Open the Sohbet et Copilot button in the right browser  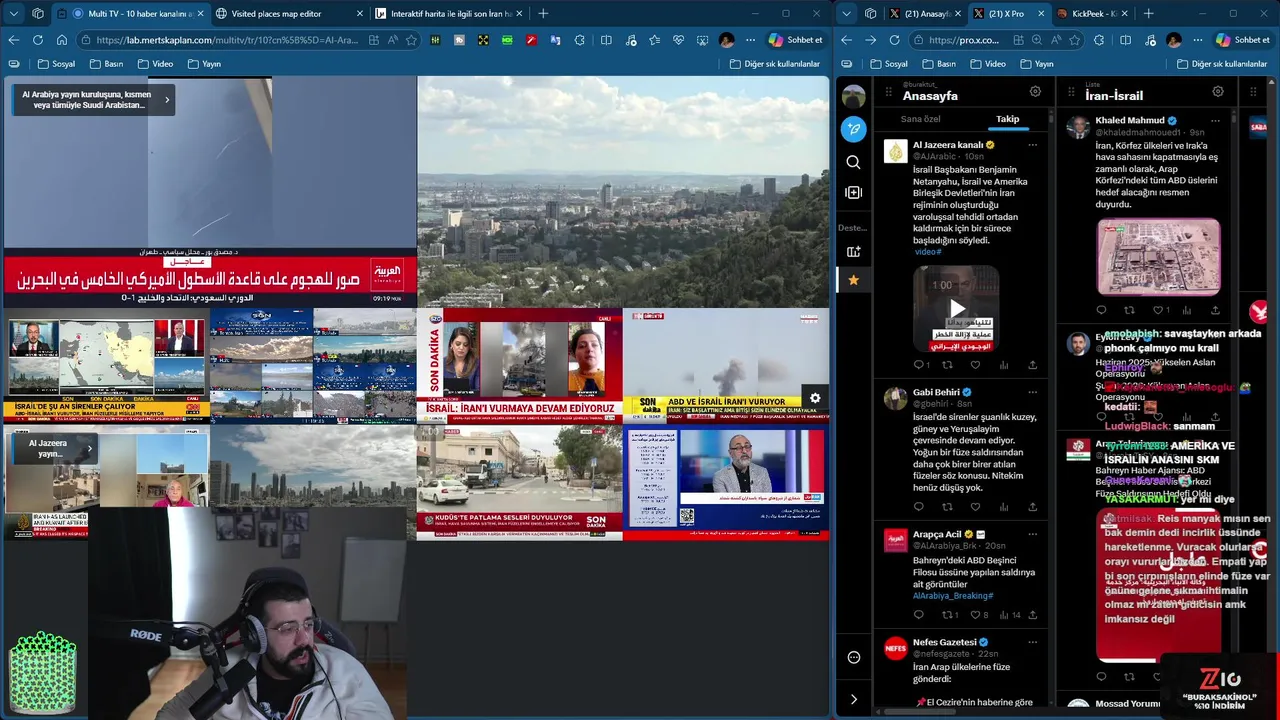coord(1242,40)
